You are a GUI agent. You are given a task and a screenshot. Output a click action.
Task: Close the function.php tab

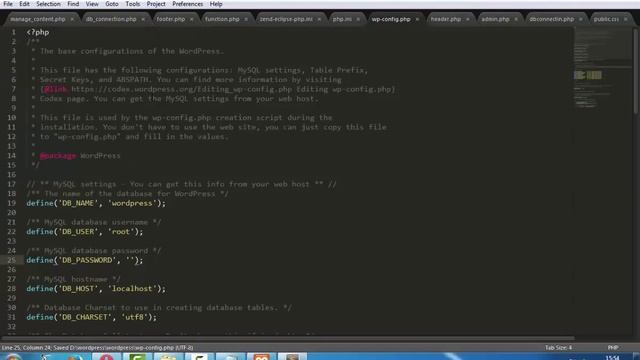click(x=246, y=19)
